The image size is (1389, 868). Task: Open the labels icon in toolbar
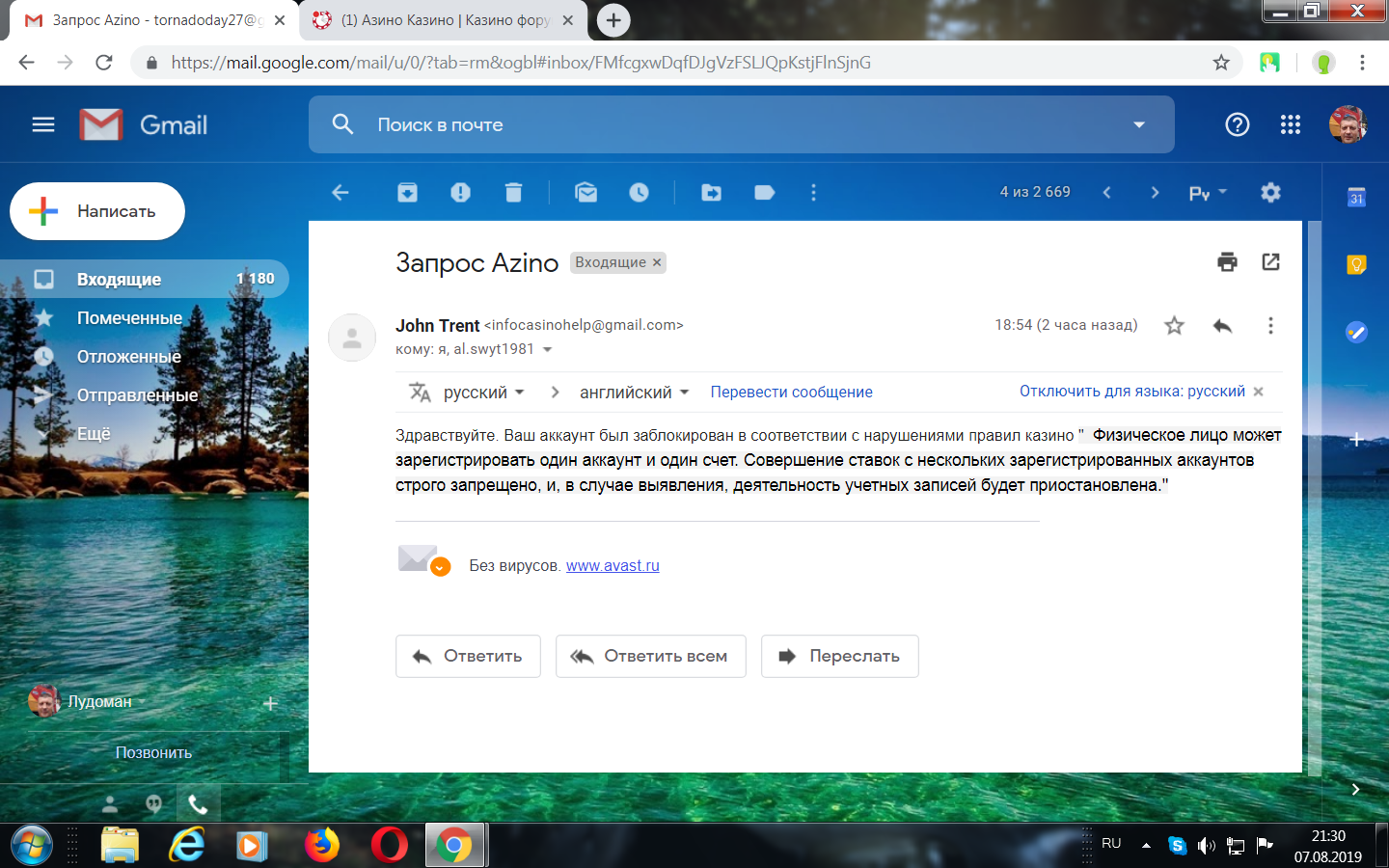765,193
